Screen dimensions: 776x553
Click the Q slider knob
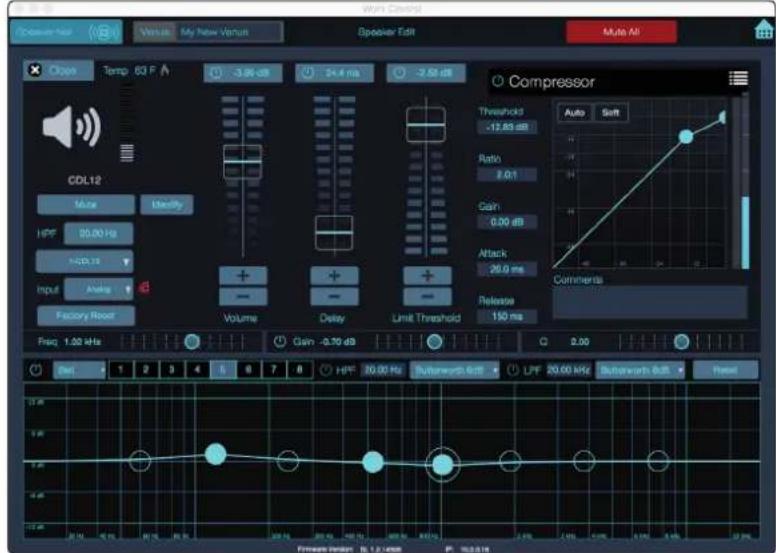(681, 342)
